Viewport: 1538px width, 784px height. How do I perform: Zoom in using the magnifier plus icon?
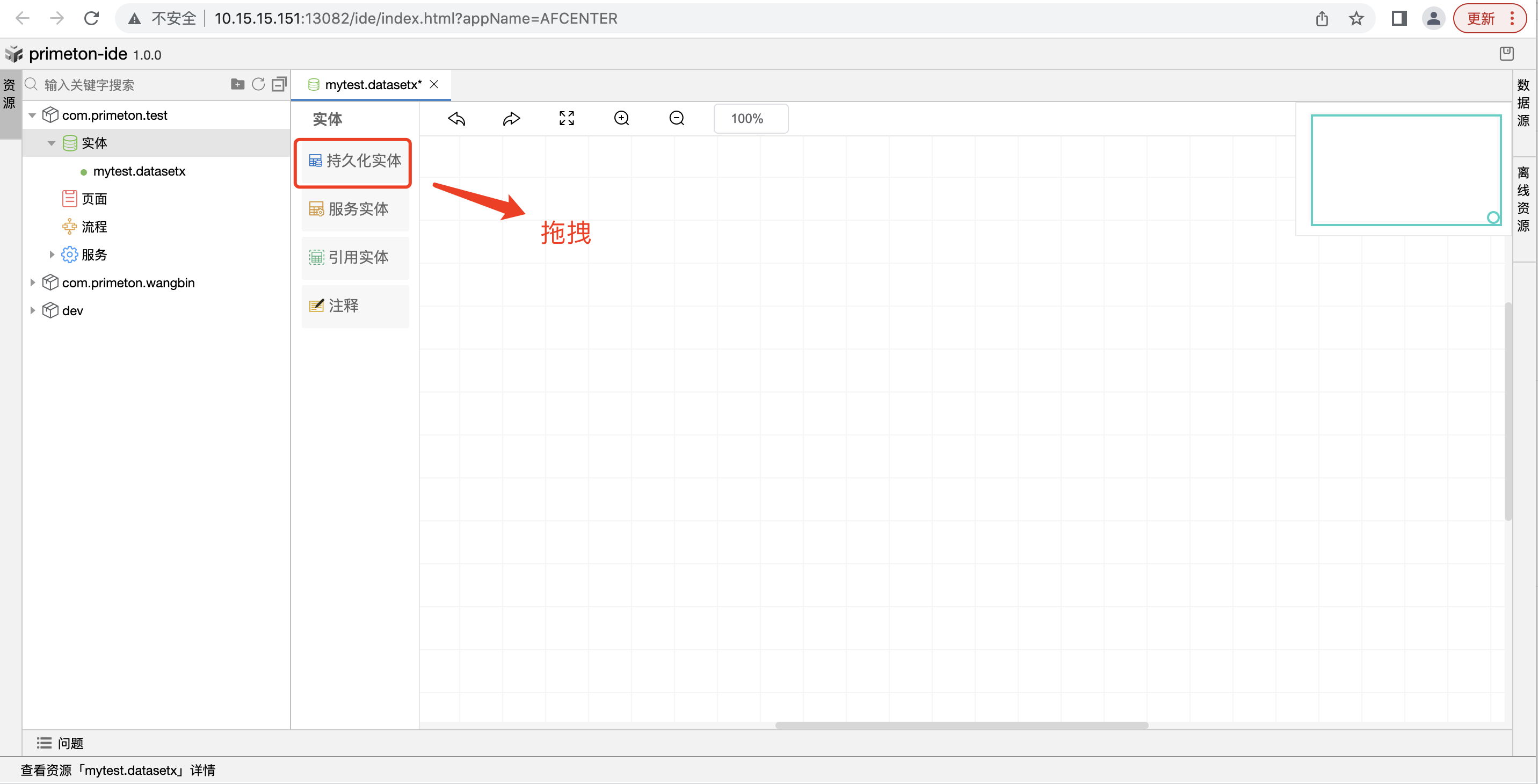[x=621, y=119]
